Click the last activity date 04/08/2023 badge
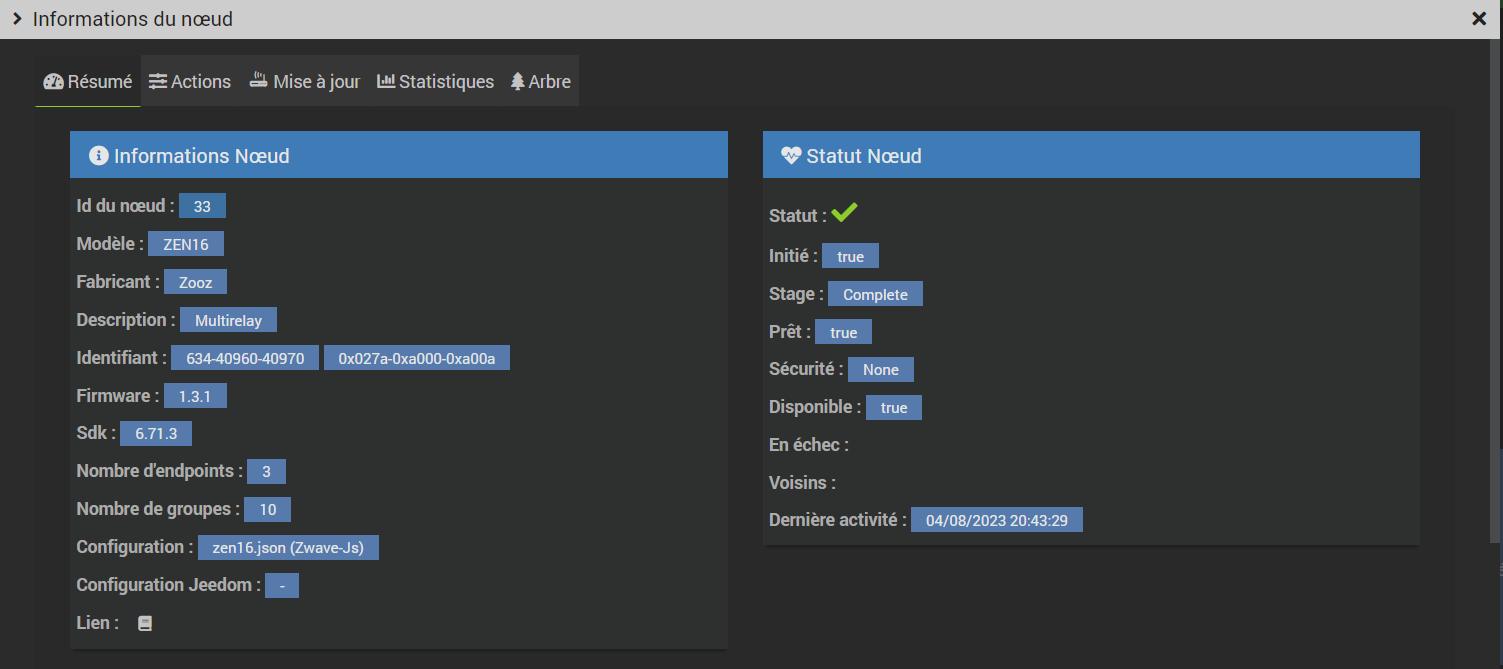 pos(996,520)
